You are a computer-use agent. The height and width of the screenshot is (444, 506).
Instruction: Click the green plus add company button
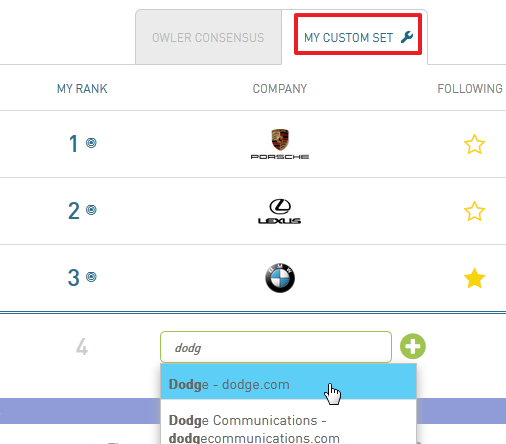coord(413,346)
